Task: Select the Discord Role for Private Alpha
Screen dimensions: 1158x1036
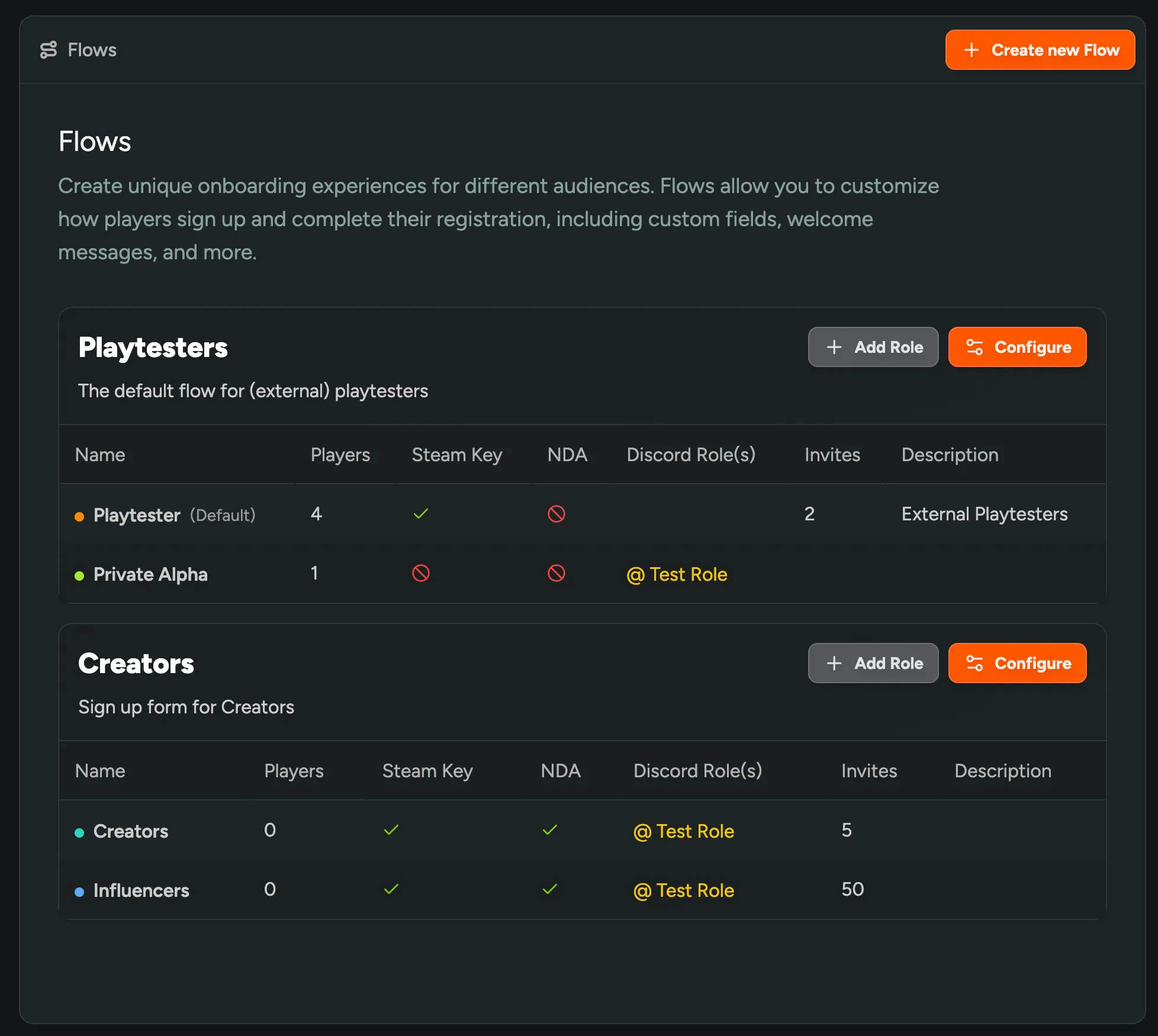Action: click(x=676, y=573)
